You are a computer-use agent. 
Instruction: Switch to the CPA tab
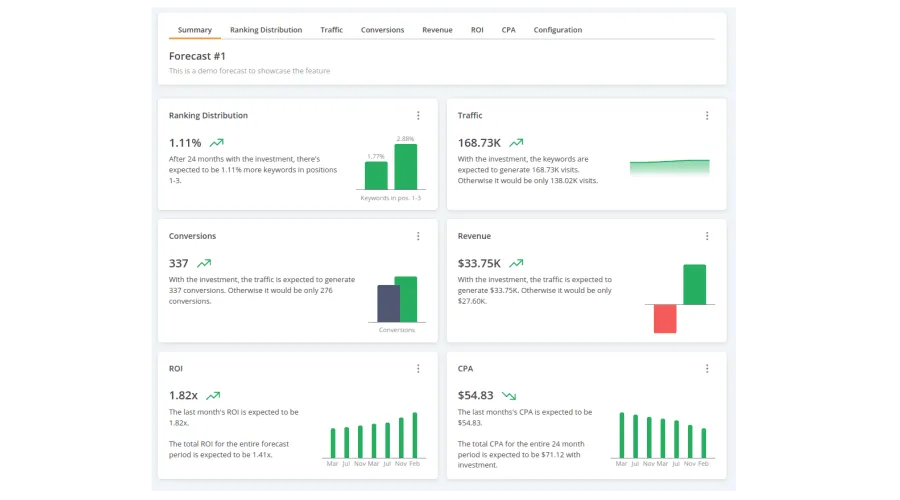tap(508, 30)
